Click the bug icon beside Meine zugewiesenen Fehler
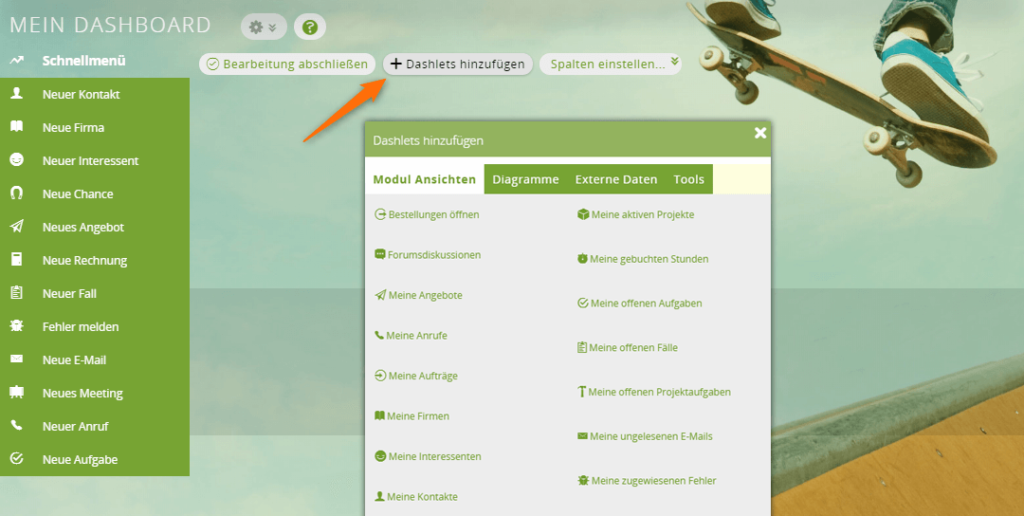Screen dimensions: 1024x516 [x=583, y=480]
